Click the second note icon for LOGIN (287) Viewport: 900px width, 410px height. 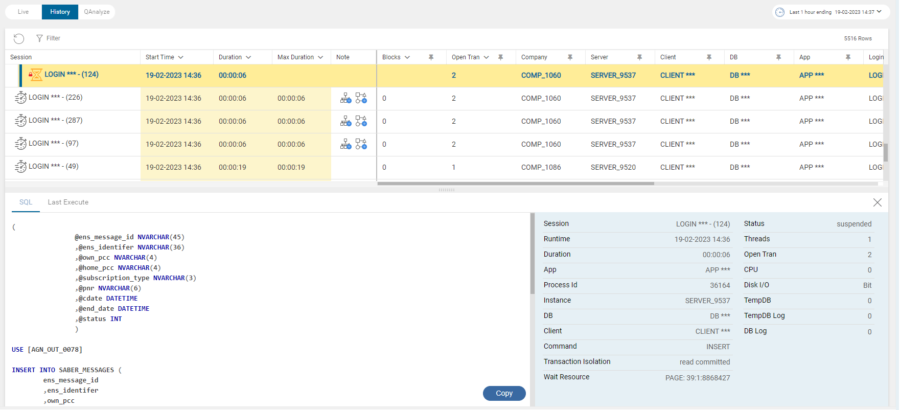pyautogui.click(x=361, y=120)
